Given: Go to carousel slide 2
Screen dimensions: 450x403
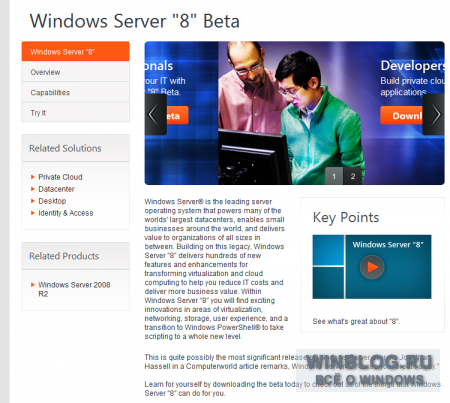Looking at the screenshot, I should coord(353,176).
